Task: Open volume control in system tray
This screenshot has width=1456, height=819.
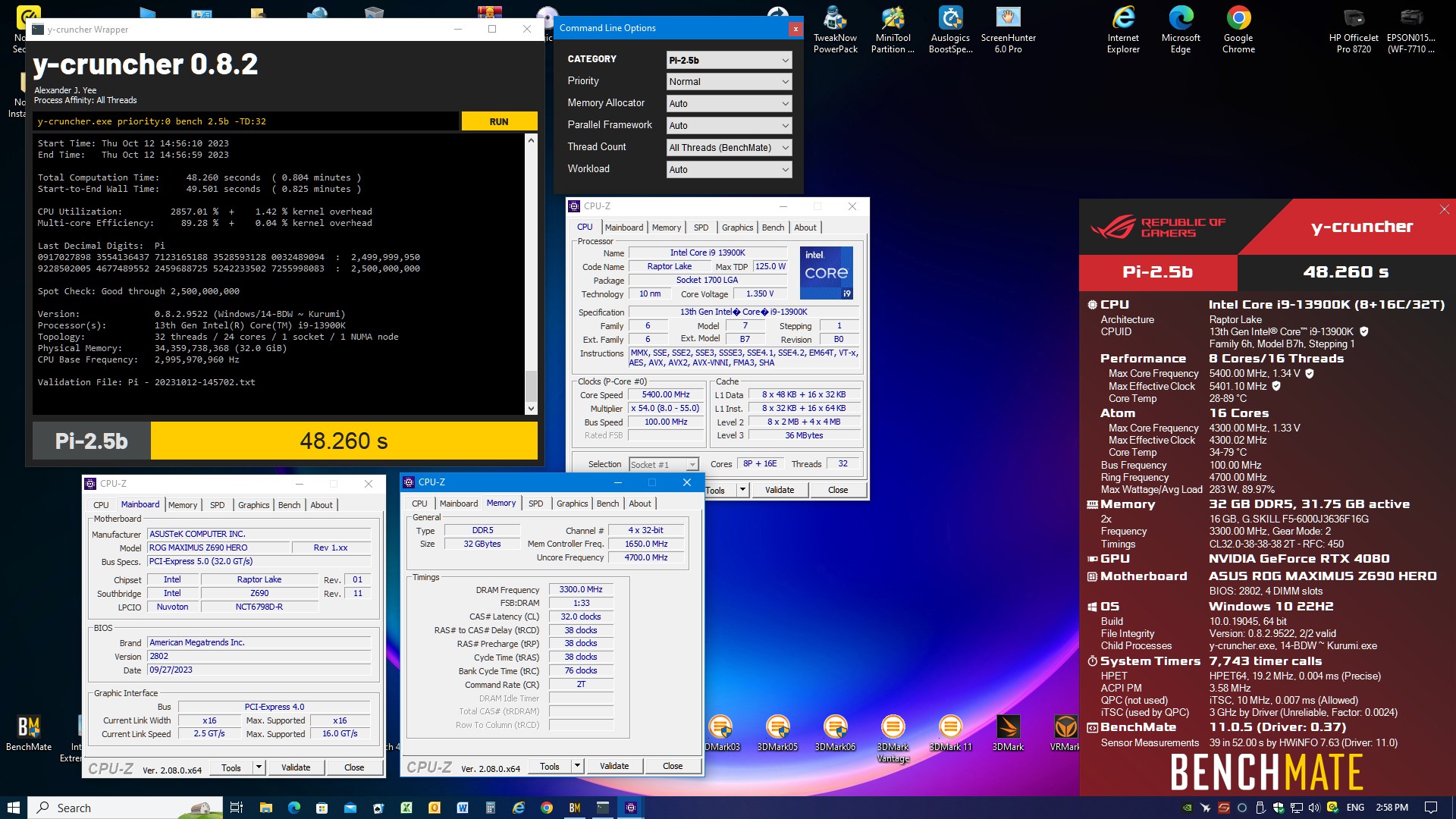Action: pyautogui.click(x=1314, y=808)
